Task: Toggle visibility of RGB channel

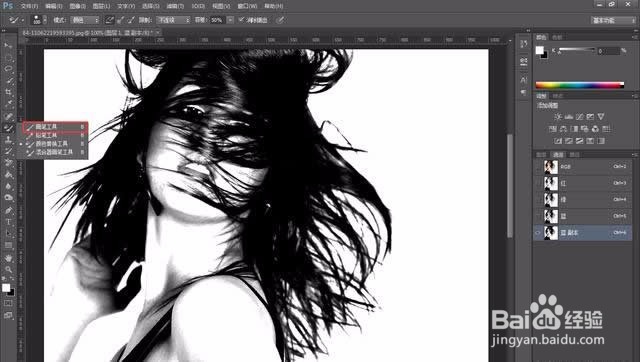Action: pyautogui.click(x=538, y=167)
